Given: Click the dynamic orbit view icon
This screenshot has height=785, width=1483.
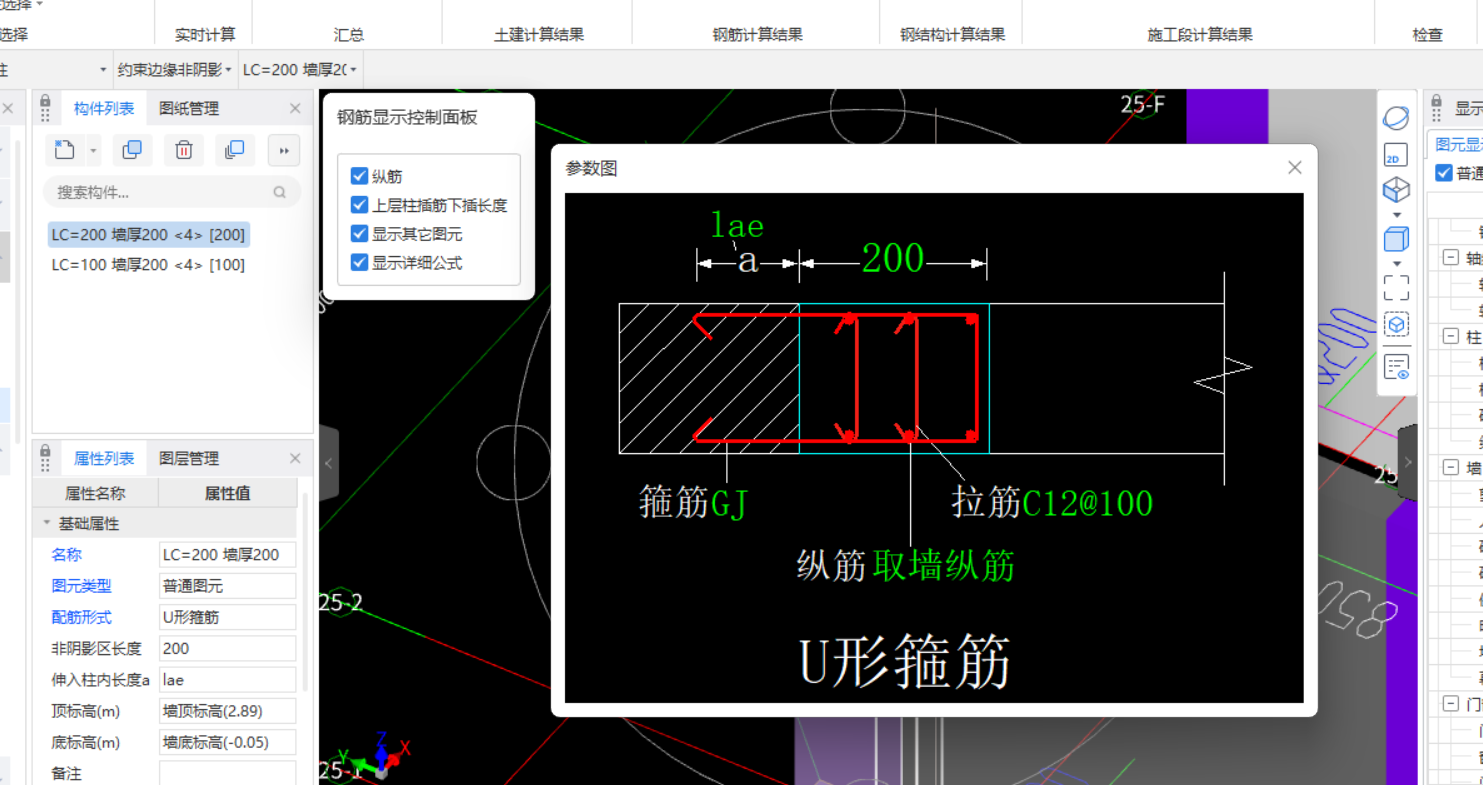Looking at the screenshot, I should [1396, 118].
